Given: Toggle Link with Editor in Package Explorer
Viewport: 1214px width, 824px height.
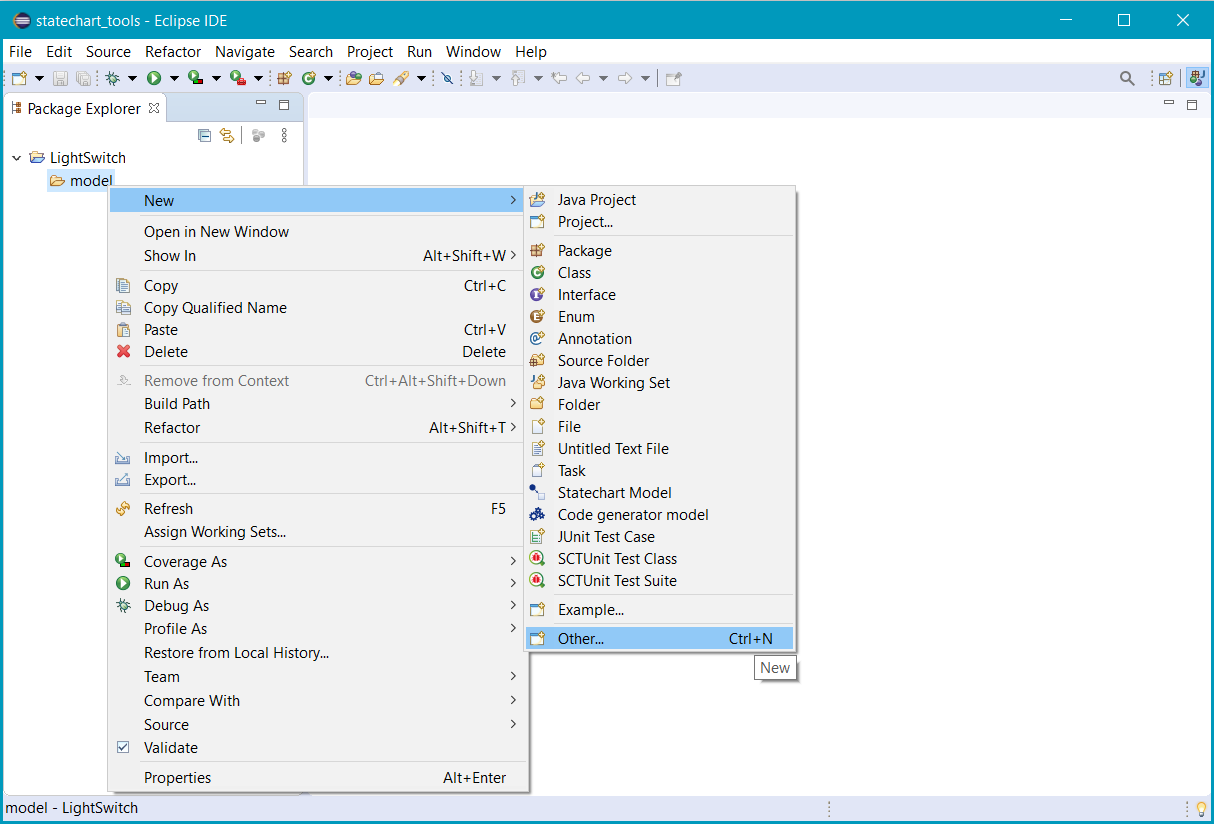Looking at the screenshot, I should tap(227, 135).
